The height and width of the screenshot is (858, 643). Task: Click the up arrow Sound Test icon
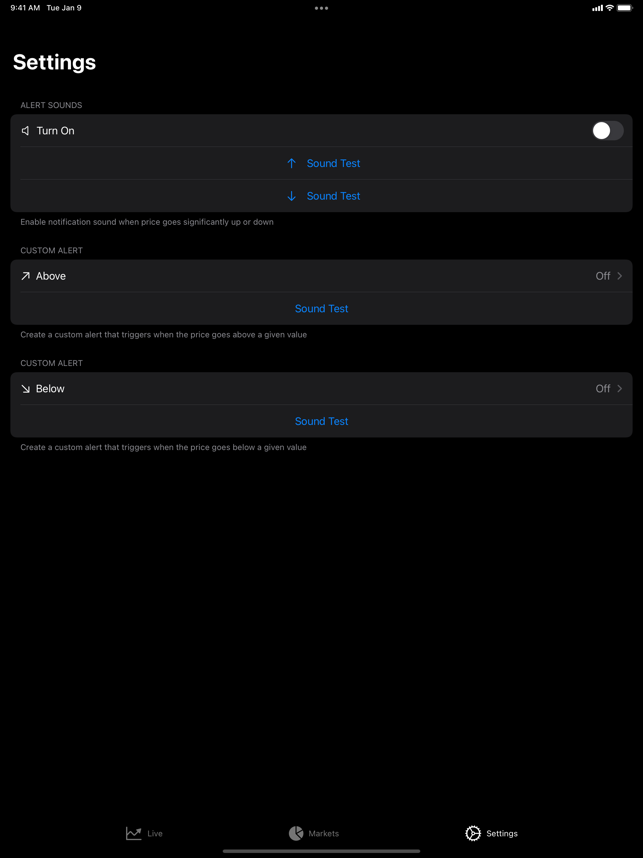pyautogui.click(x=292, y=163)
